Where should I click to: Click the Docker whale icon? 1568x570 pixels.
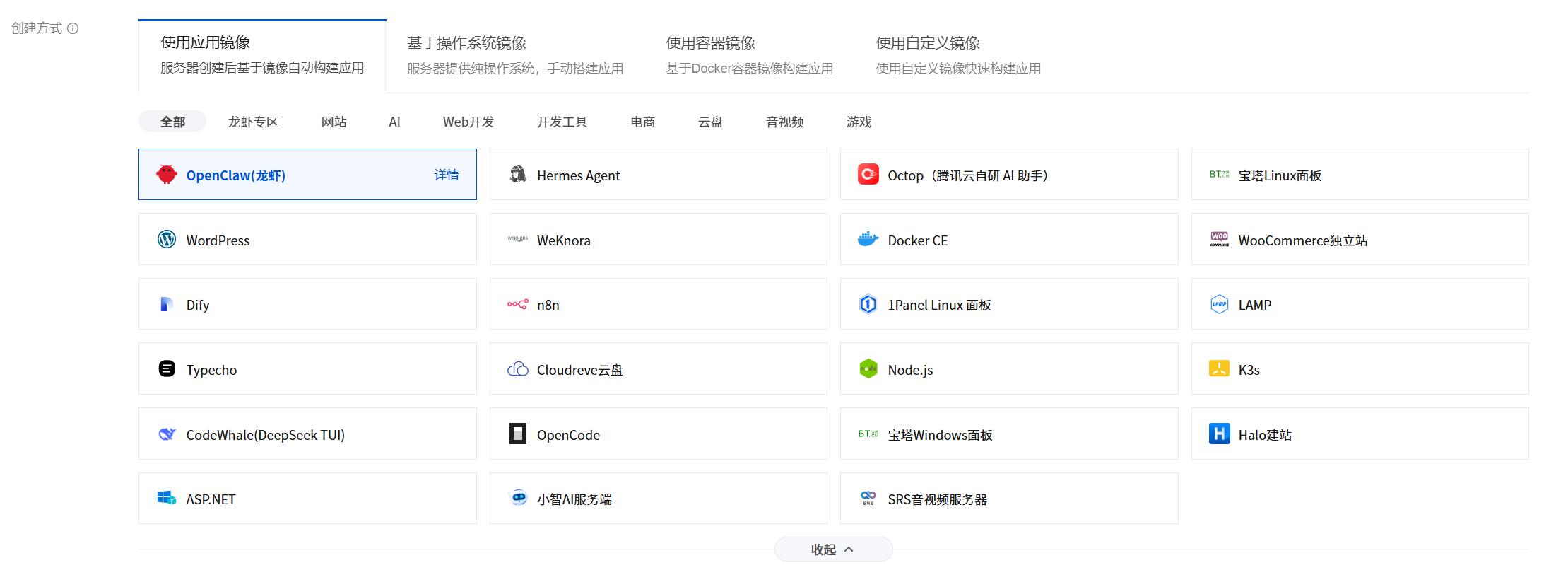pyautogui.click(x=868, y=239)
